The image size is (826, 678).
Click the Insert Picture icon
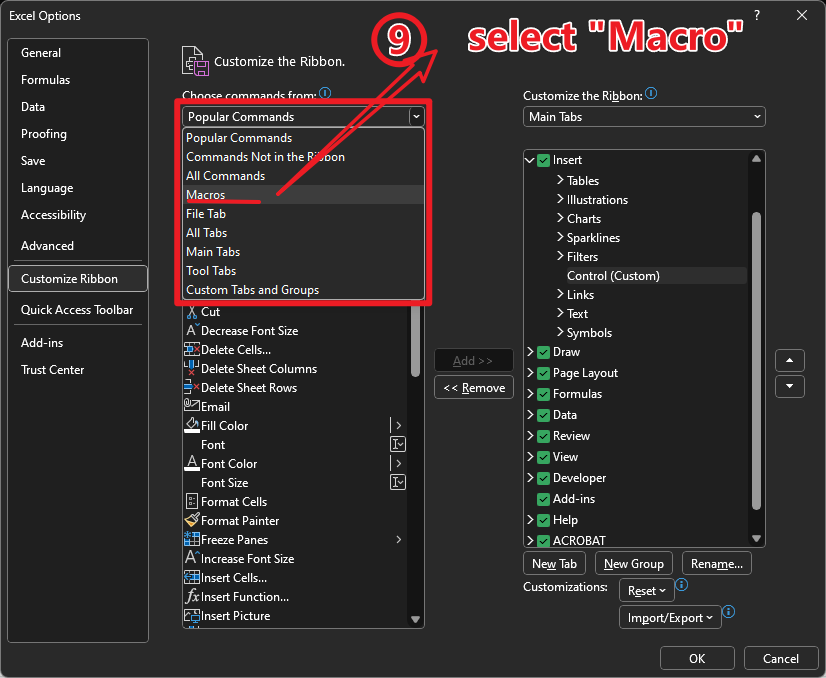point(192,615)
